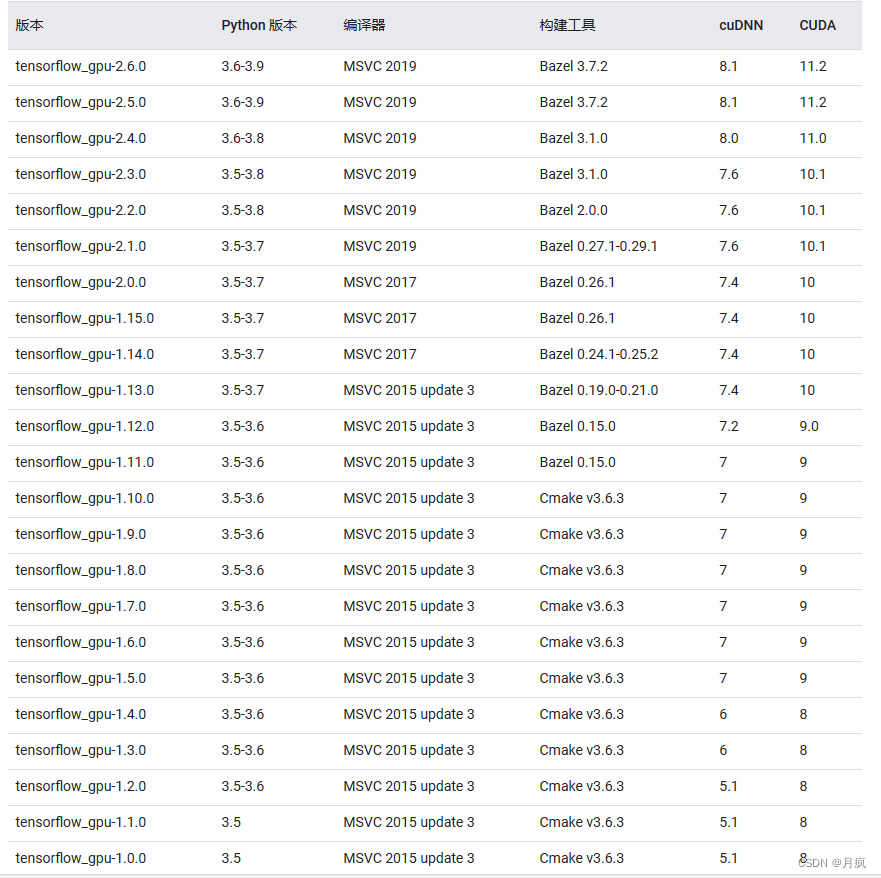Select the tensorflow_gpu-1.3.0 cell
The height and width of the screenshot is (878, 881).
pos(80,749)
